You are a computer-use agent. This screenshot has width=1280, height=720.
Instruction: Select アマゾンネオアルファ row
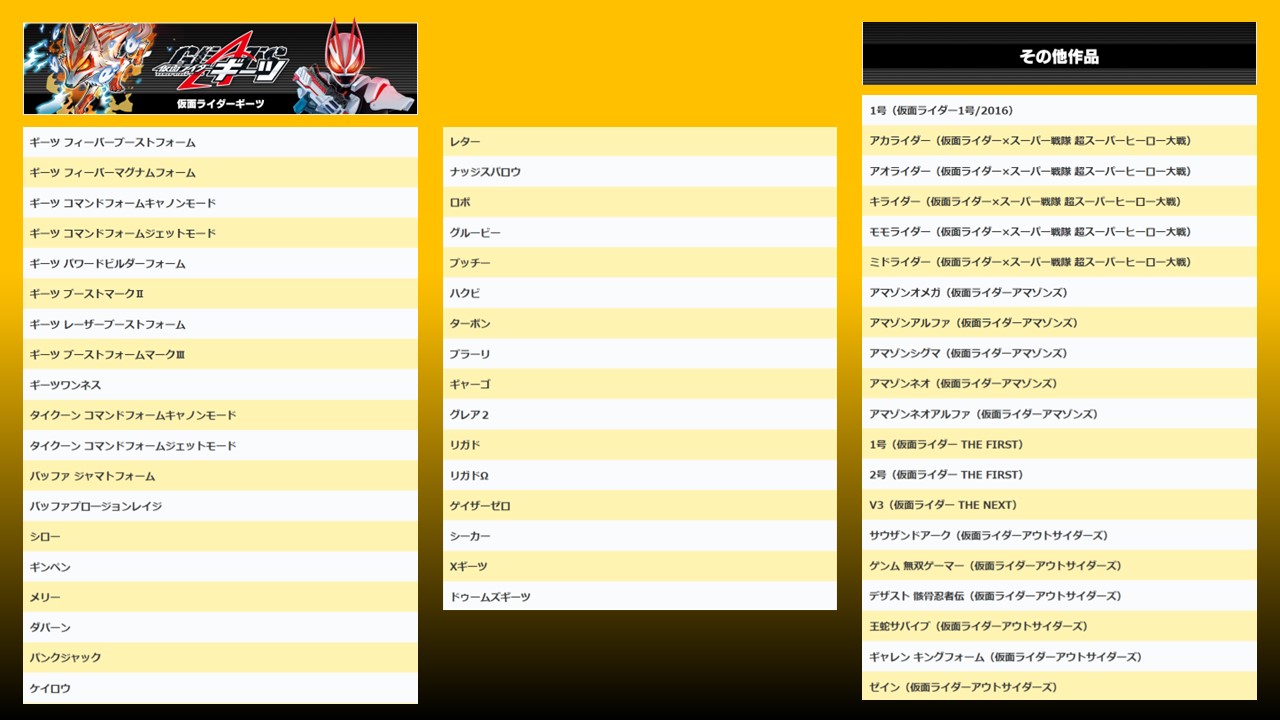[x=1059, y=414]
